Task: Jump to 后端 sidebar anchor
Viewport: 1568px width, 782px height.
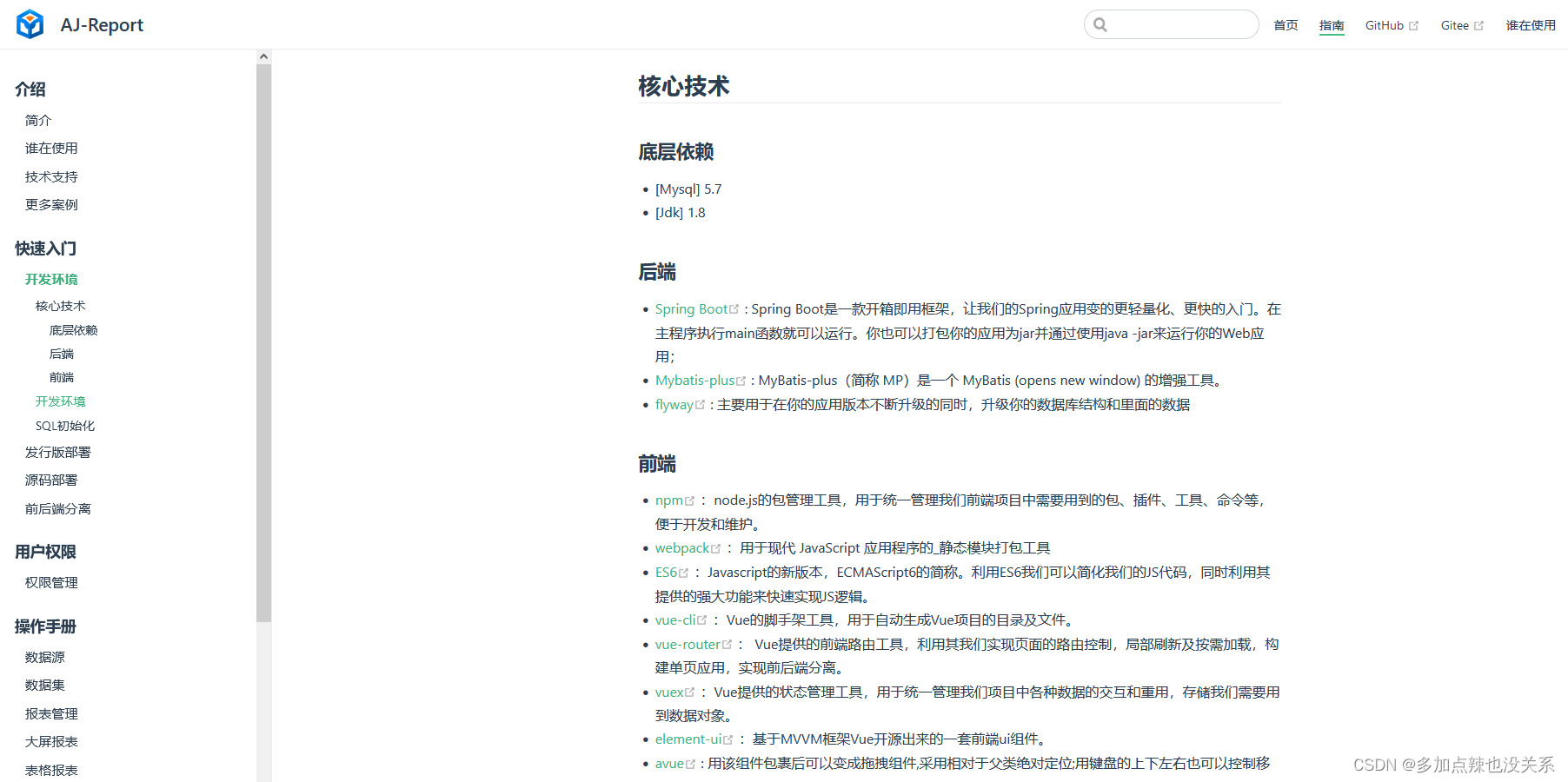Action: 61,354
